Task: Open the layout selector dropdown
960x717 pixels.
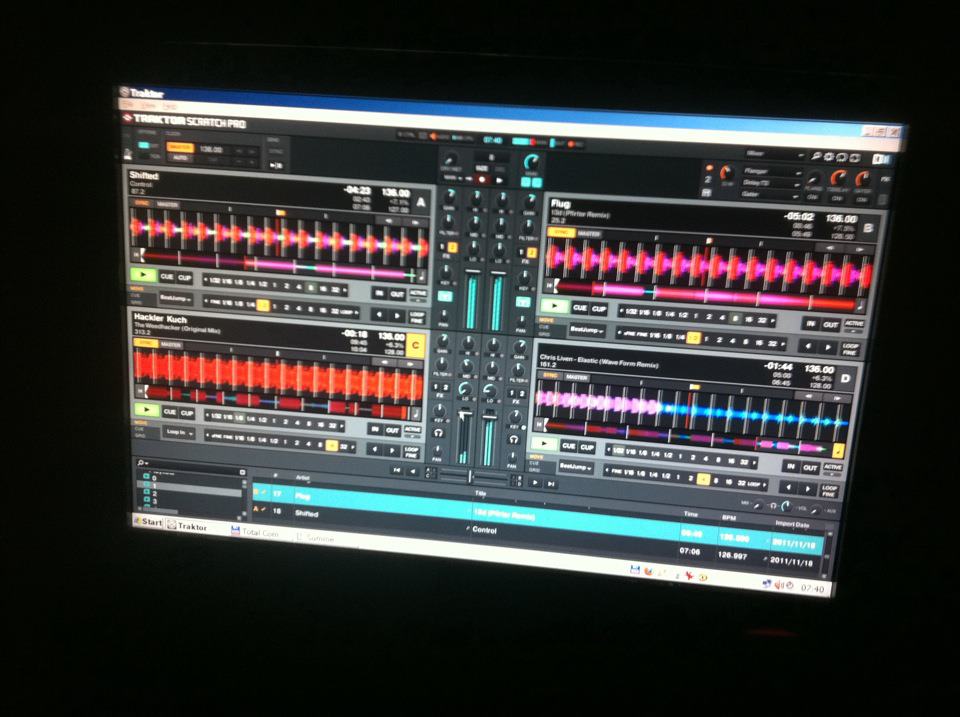Action: tap(774, 153)
